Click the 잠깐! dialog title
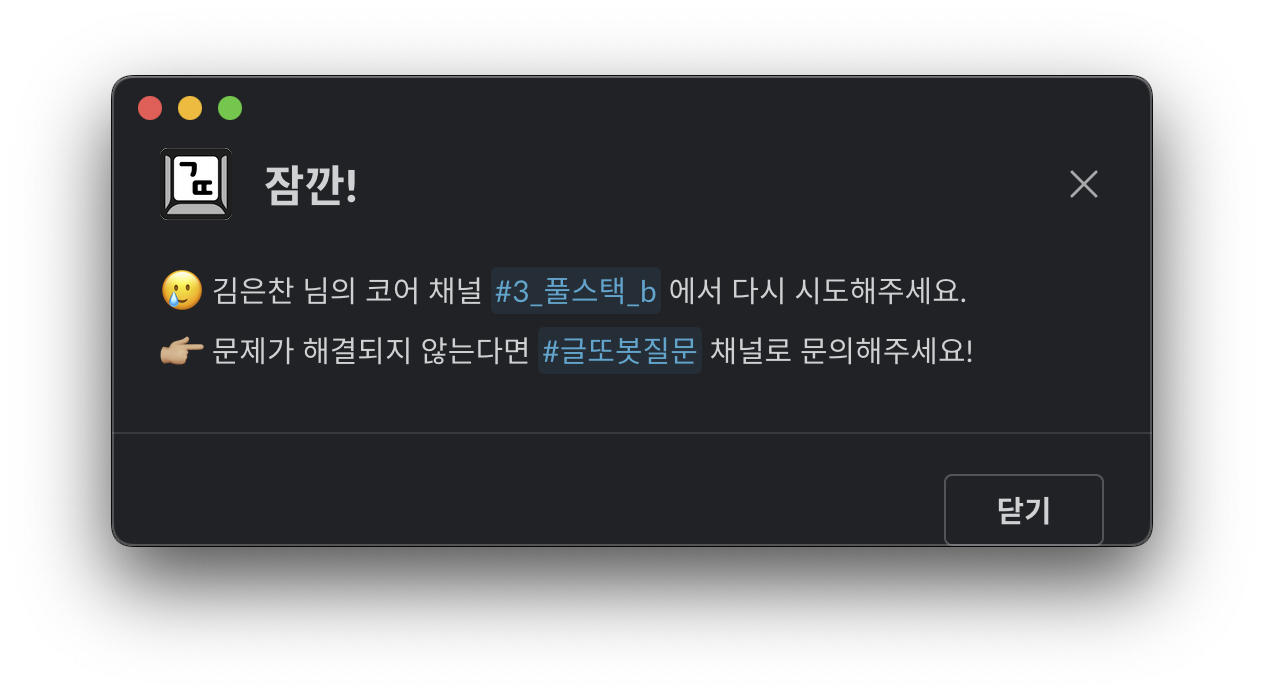1264x694 pixels. point(310,186)
